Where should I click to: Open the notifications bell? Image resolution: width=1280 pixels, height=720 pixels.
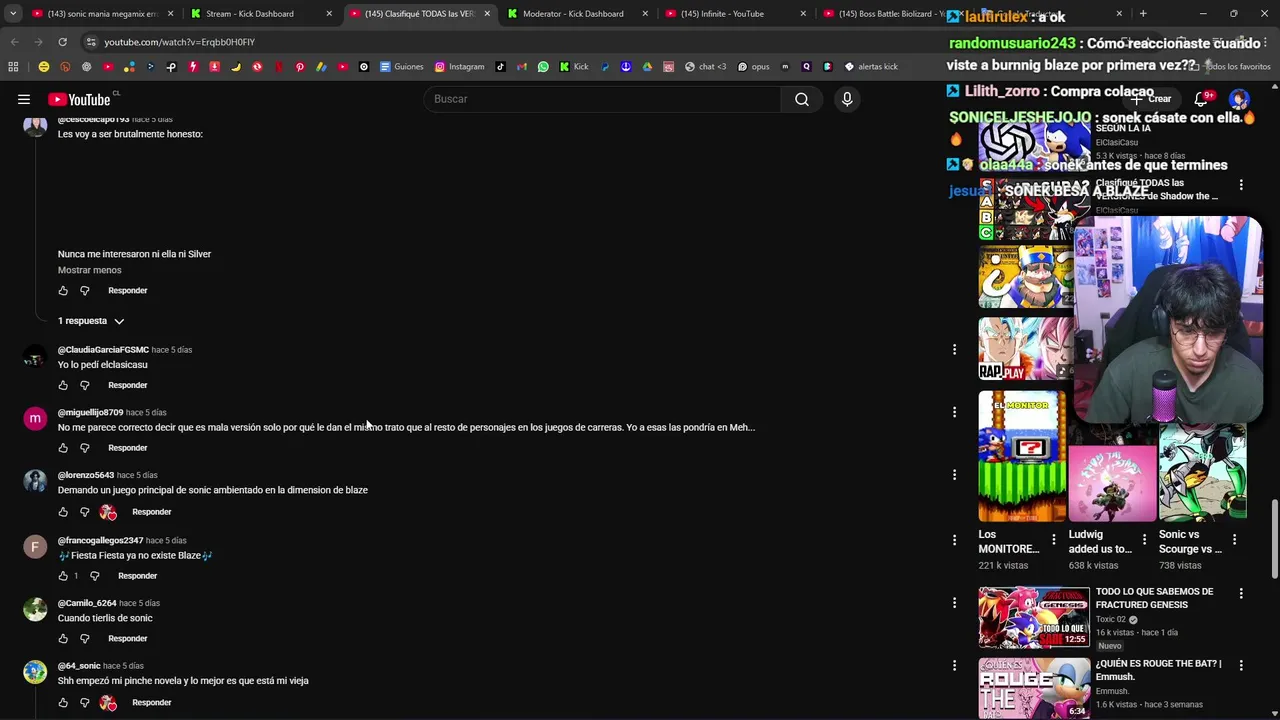tap(1202, 99)
